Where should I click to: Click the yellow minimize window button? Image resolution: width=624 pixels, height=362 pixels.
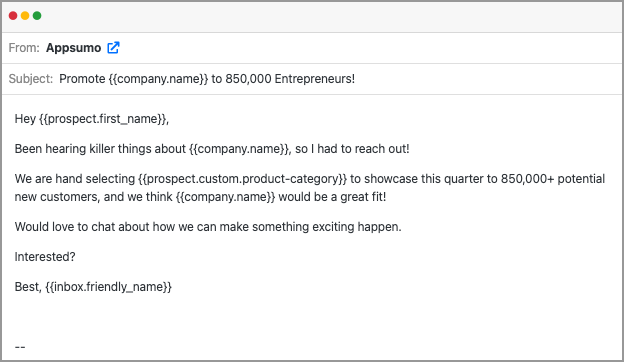(x=25, y=16)
